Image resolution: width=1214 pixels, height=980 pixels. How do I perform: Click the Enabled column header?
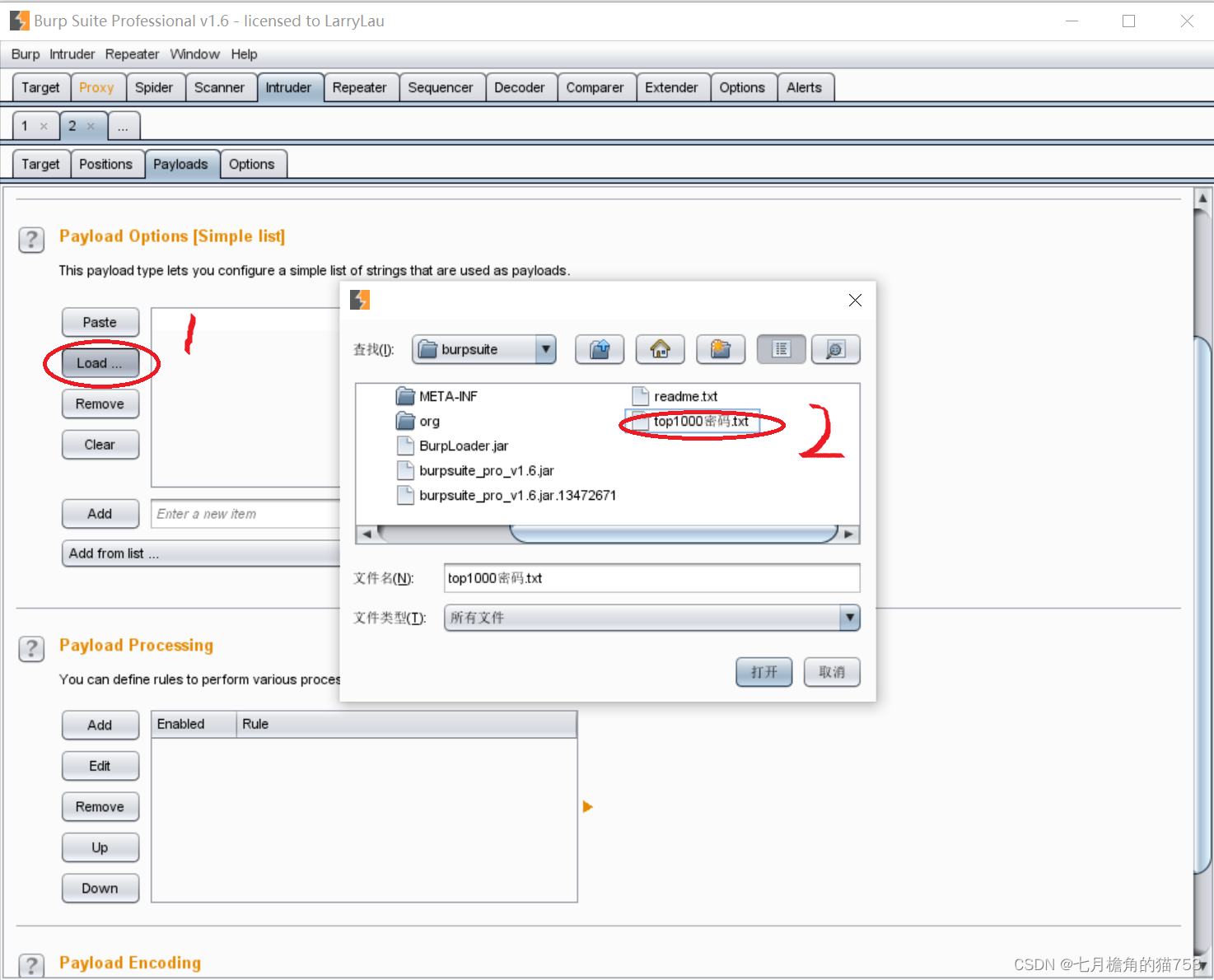coord(194,724)
